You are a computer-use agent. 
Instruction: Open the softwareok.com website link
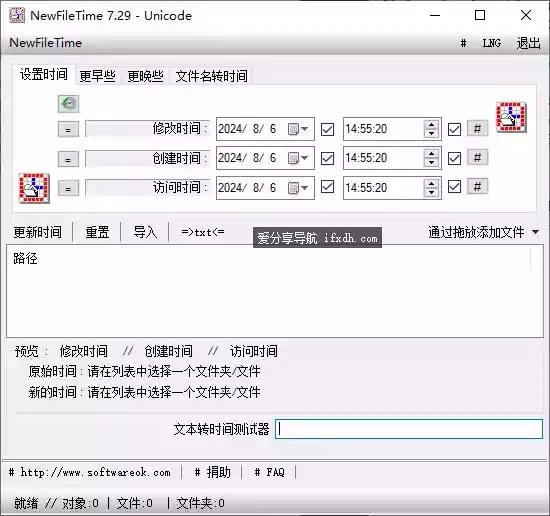90,473
